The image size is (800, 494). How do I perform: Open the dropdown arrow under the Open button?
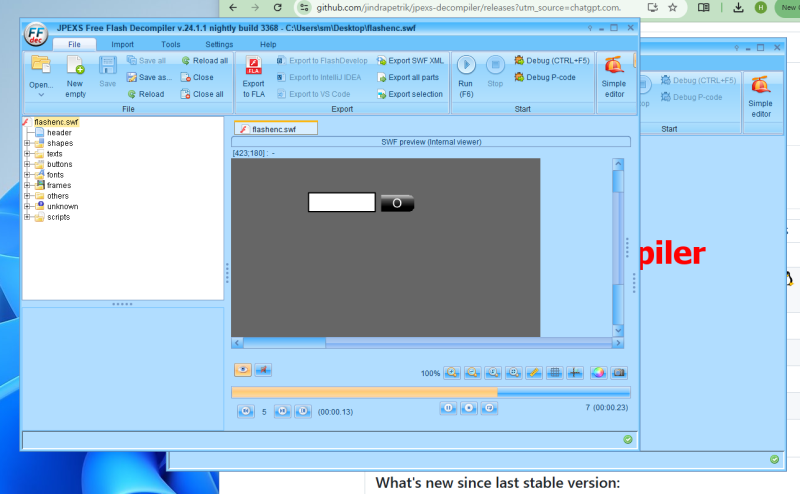[x=41, y=94]
